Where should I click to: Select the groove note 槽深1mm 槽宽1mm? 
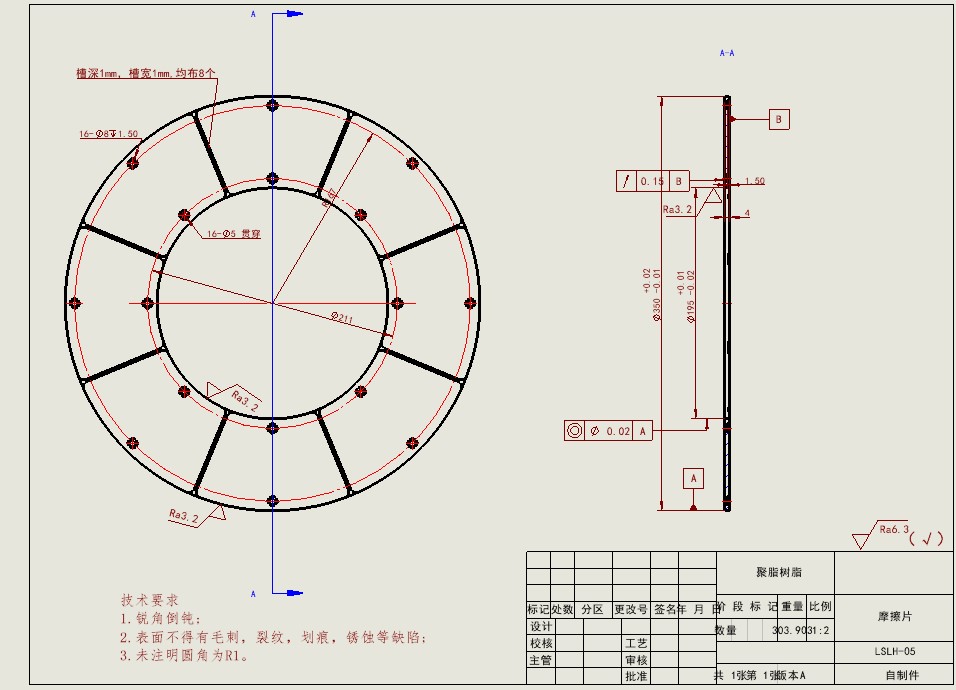(x=146, y=73)
